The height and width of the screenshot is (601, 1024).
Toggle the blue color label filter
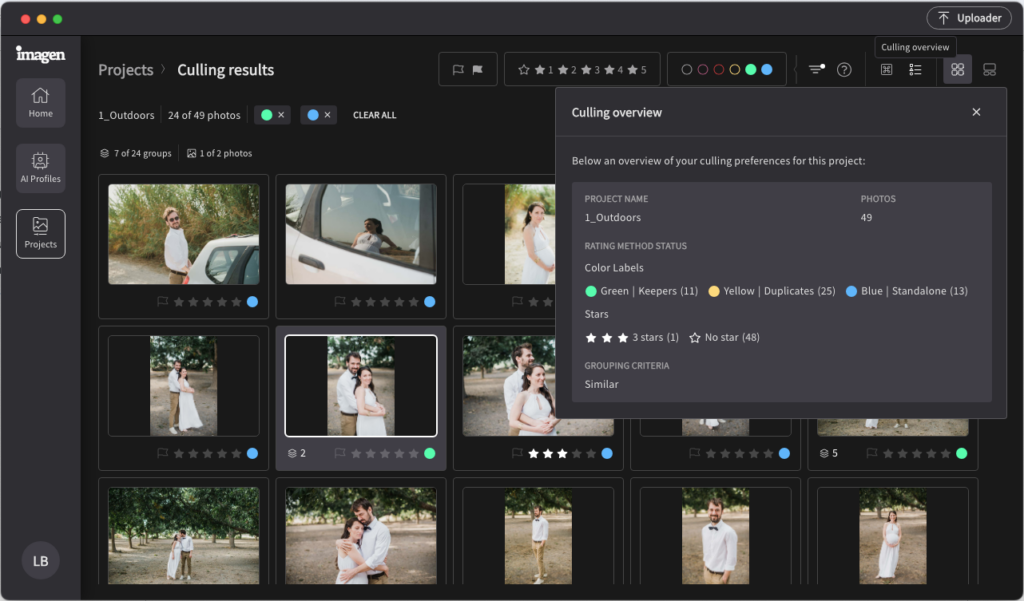767,69
